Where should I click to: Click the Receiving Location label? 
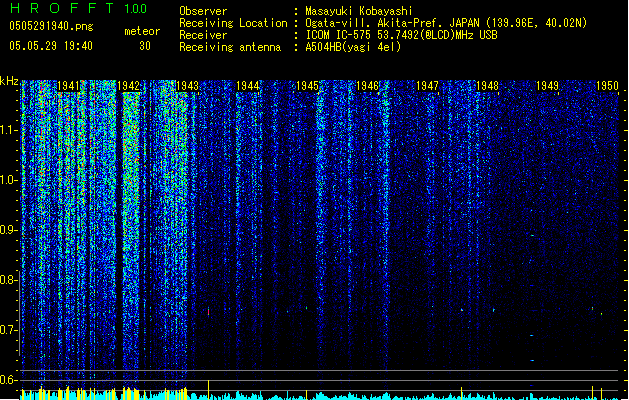233,23
